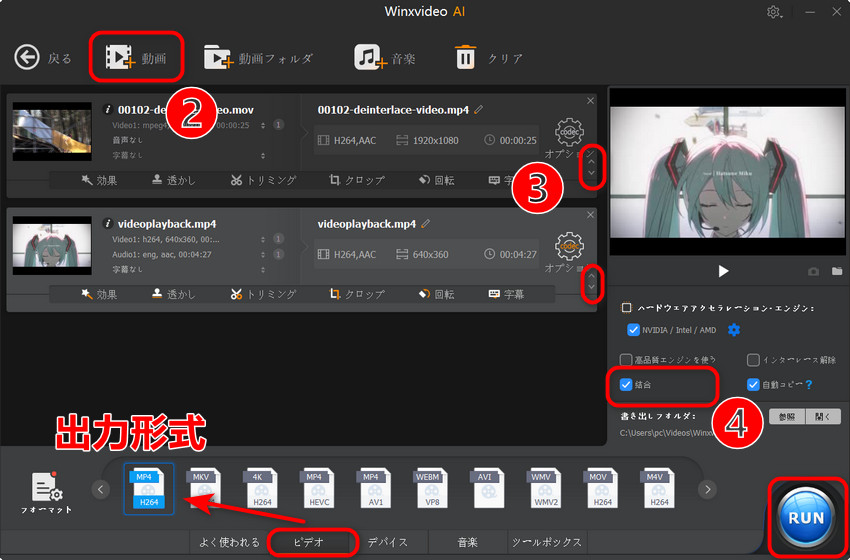Switch to よく使われる tab
850x560 pixels.
click(230, 542)
